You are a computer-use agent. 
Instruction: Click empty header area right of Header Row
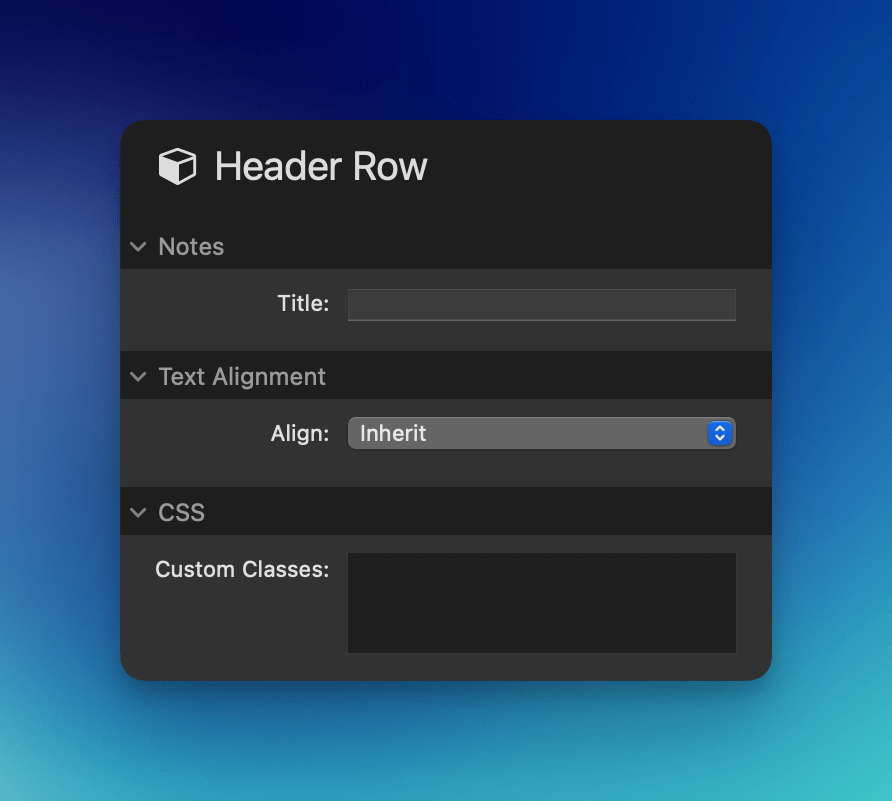tap(600, 166)
